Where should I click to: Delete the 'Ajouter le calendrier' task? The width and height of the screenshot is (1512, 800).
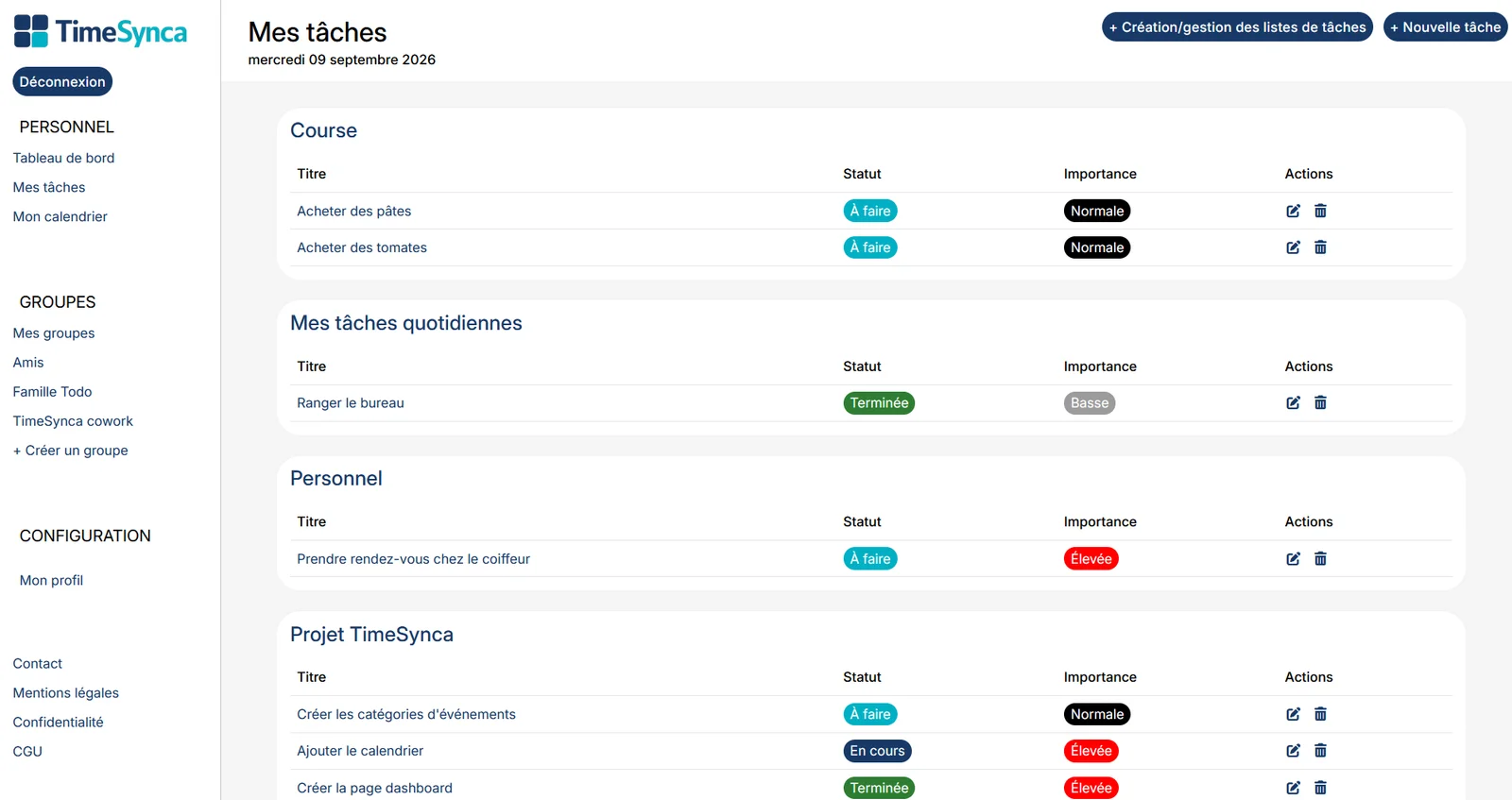point(1320,751)
